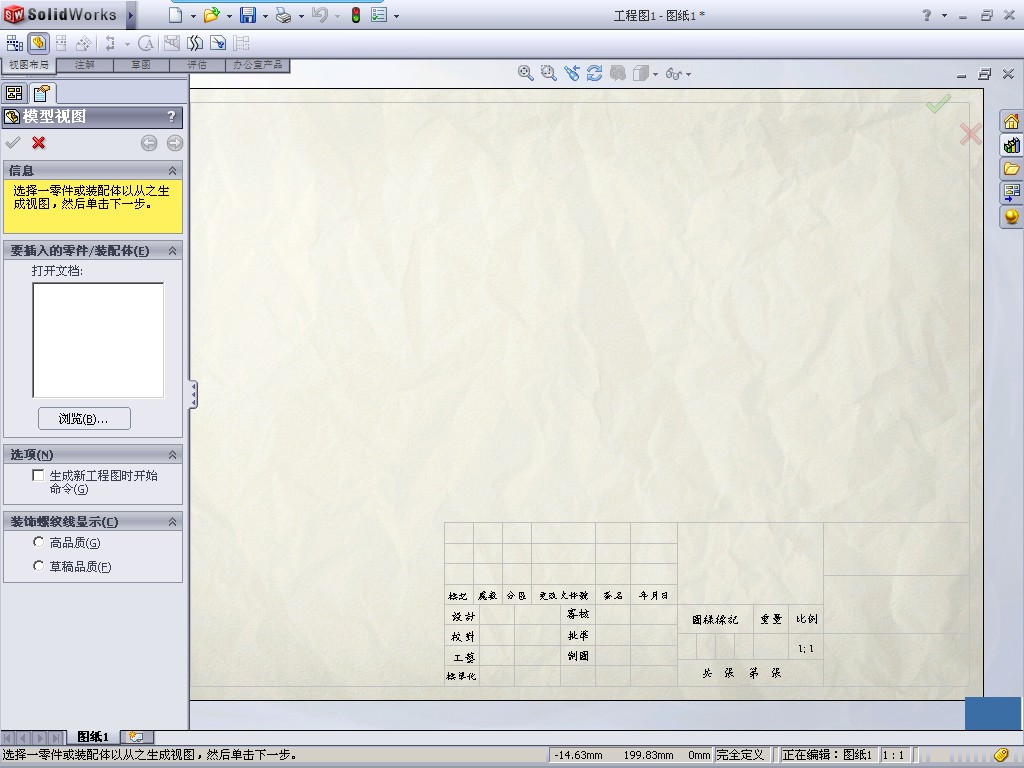Open Design Library task pane icon
This screenshot has width=1024, height=768.
click(1012, 145)
